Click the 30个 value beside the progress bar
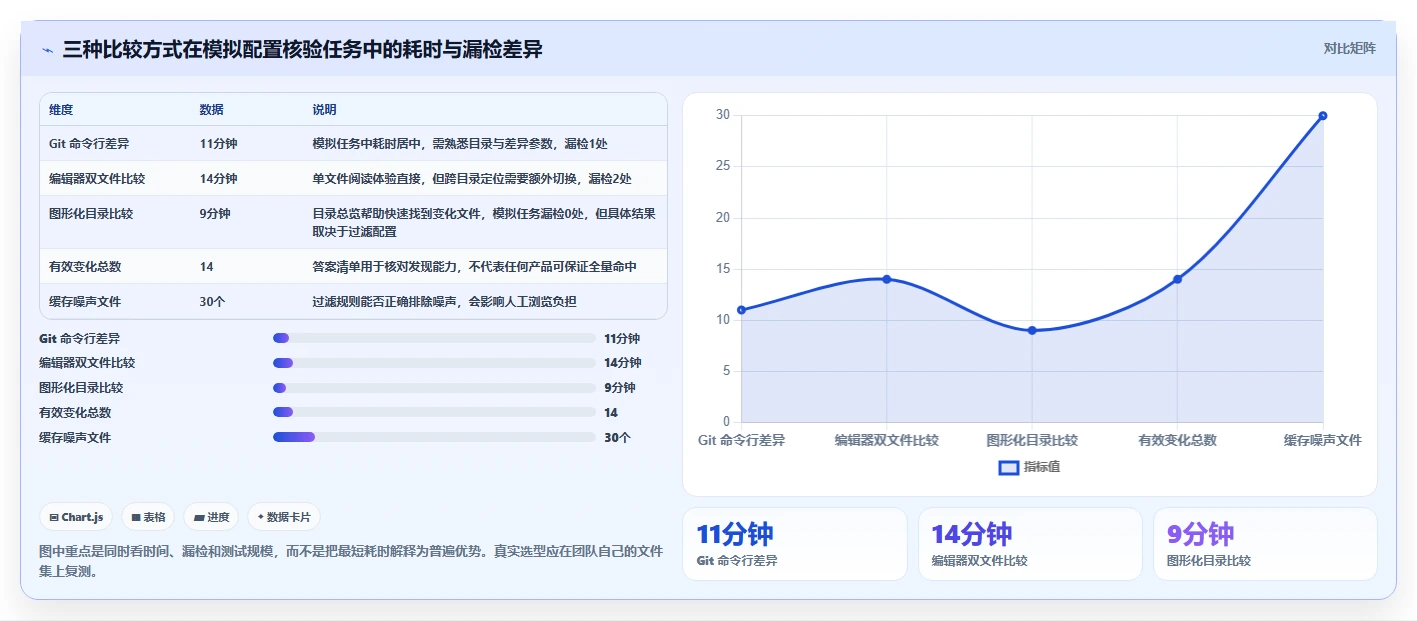 coord(617,437)
